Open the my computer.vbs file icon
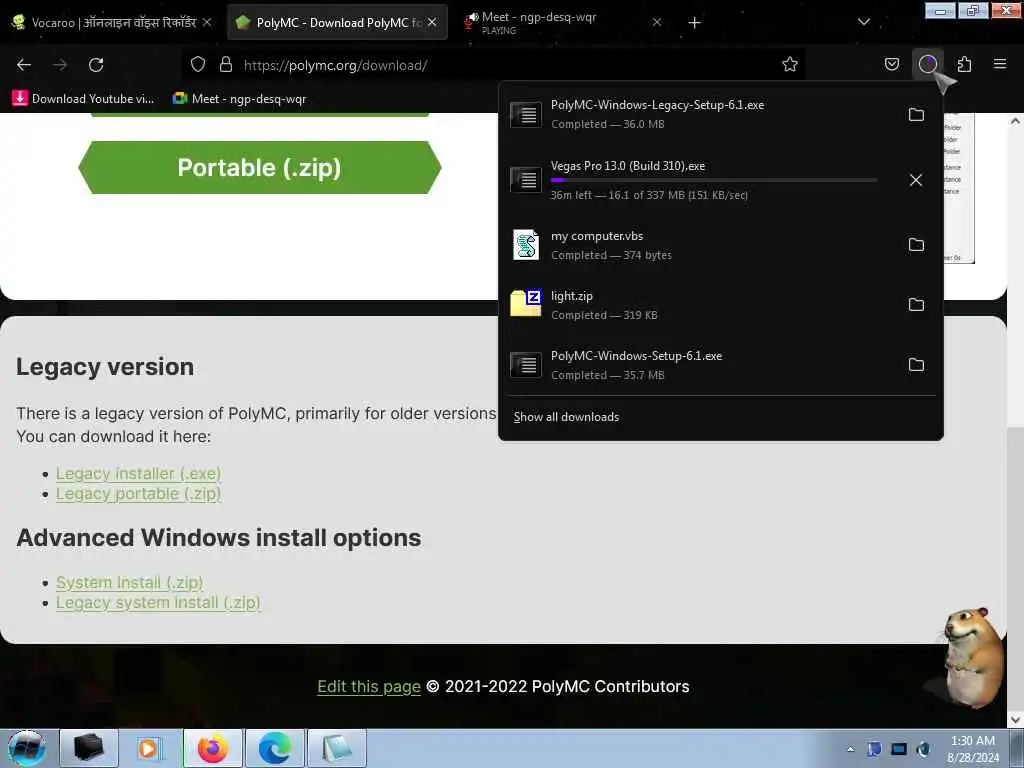The width and height of the screenshot is (1024, 768). tap(526, 245)
